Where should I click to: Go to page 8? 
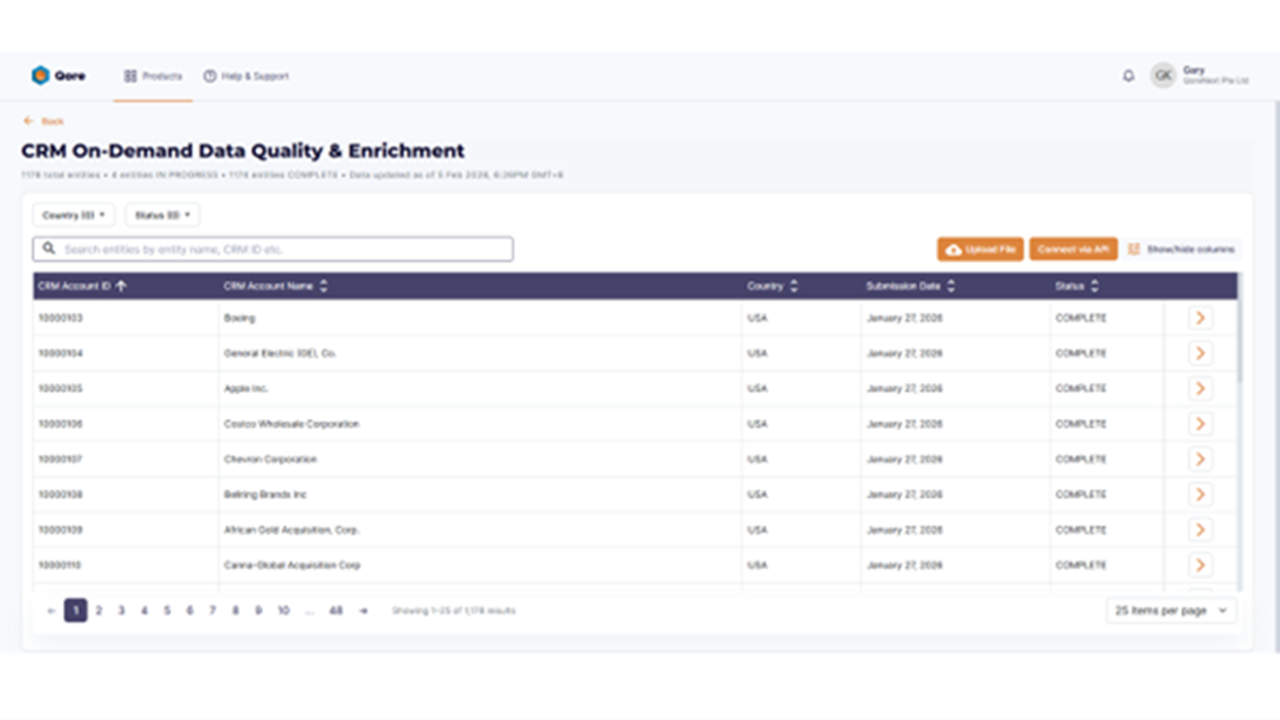pyautogui.click(x=235, y=610)
